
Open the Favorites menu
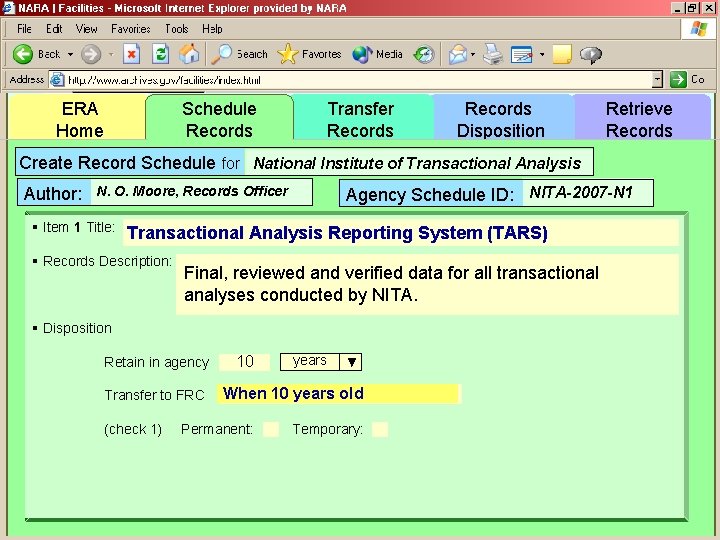tap(130, 29)
